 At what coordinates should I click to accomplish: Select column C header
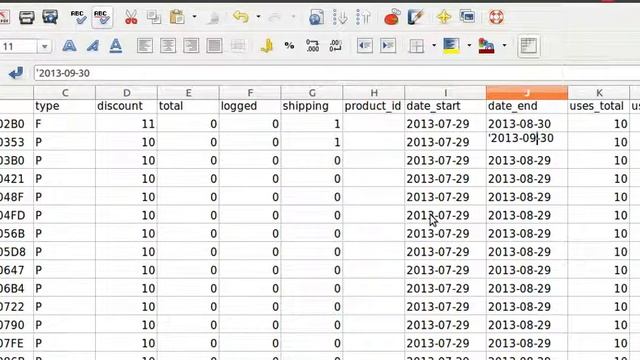pos(64,93)
